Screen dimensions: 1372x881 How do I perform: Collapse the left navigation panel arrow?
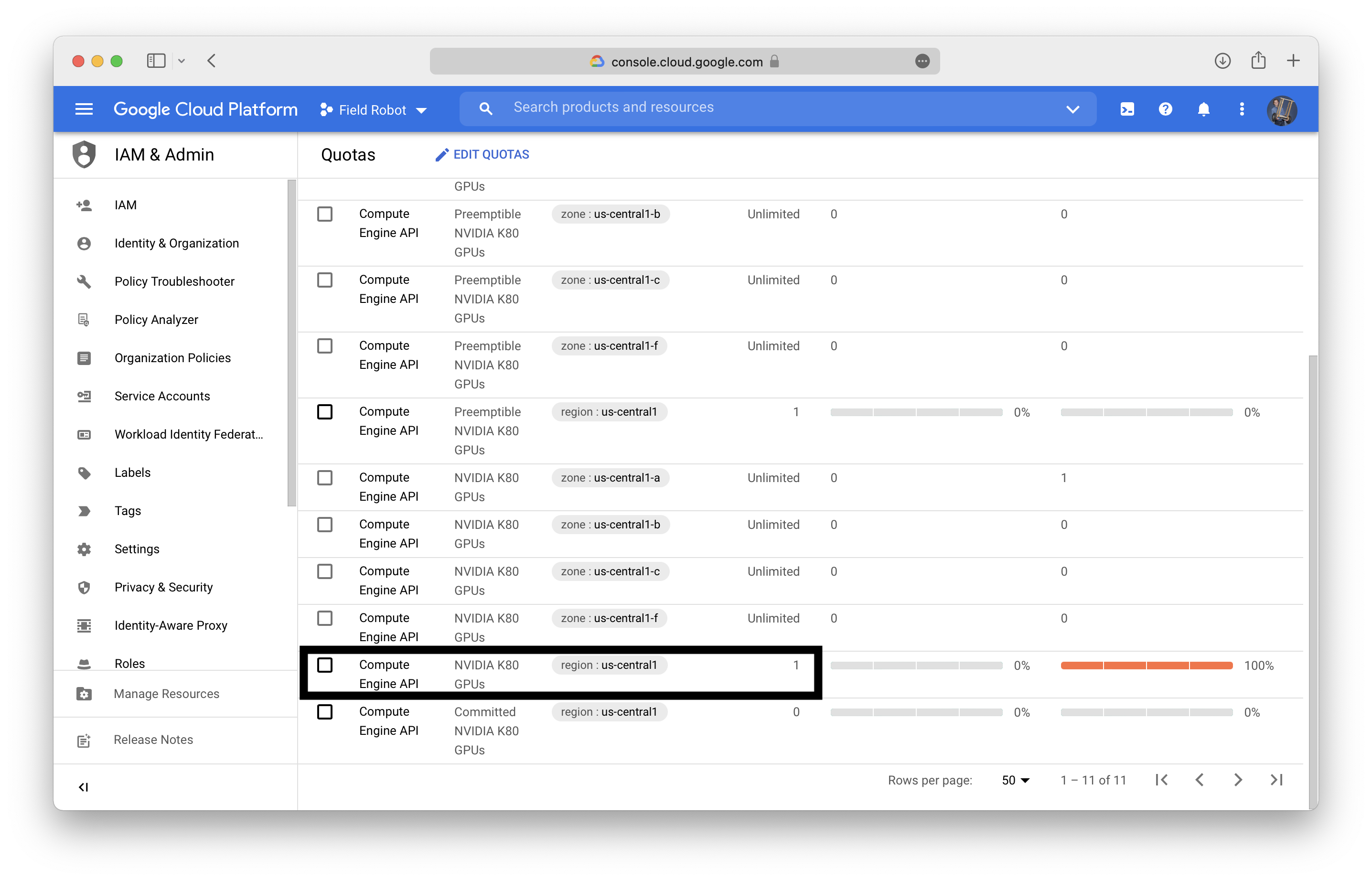coord(84,787)
